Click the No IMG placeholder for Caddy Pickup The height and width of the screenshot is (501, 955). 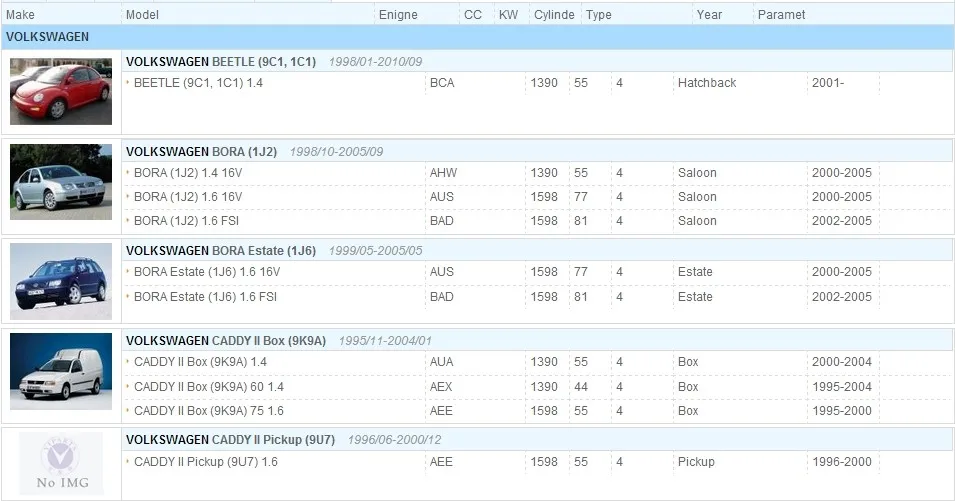coord(61,463)
